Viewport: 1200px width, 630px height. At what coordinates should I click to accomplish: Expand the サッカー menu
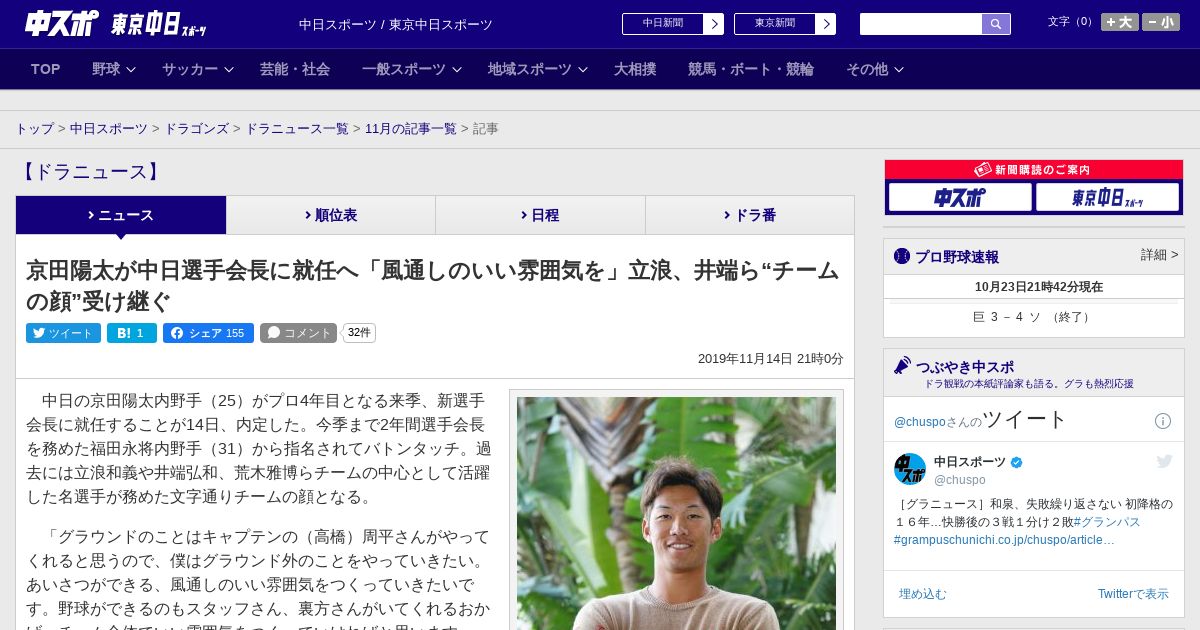[198, 69]
